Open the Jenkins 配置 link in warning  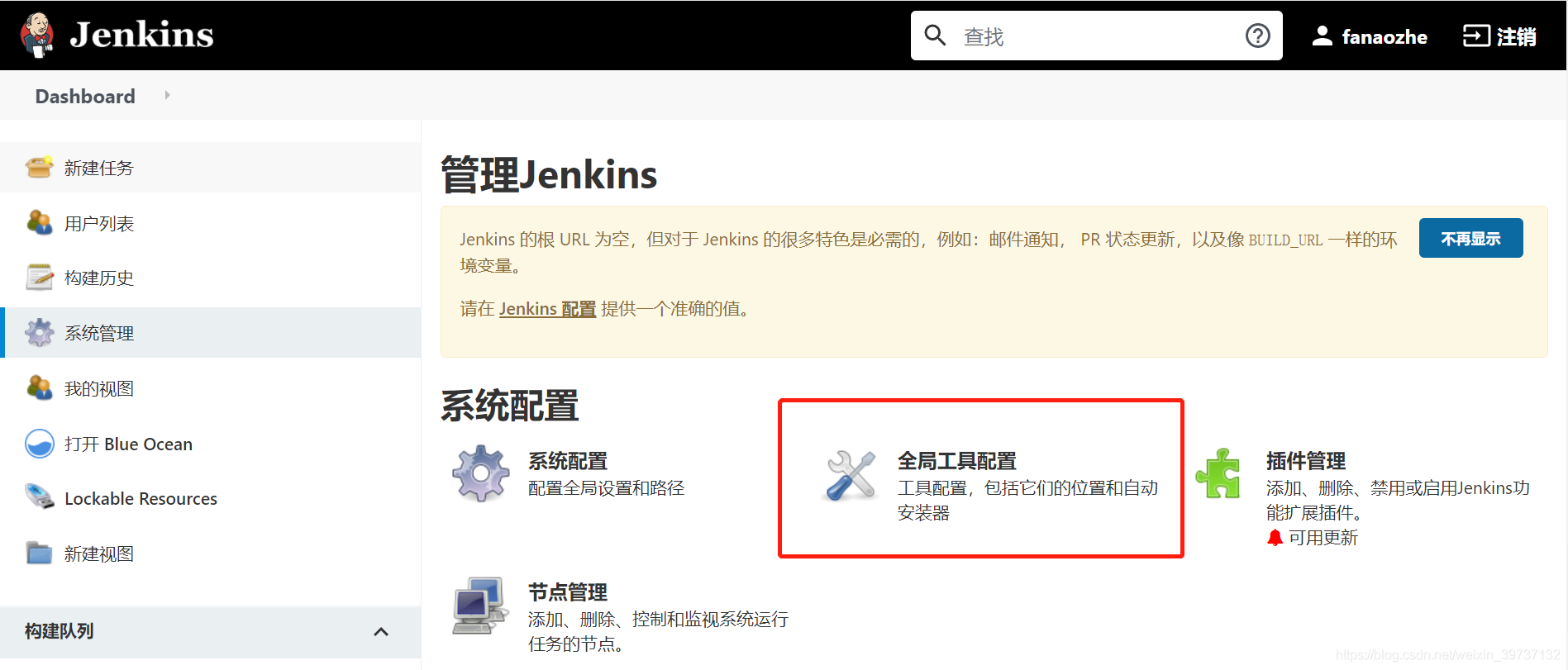point(547,309)
